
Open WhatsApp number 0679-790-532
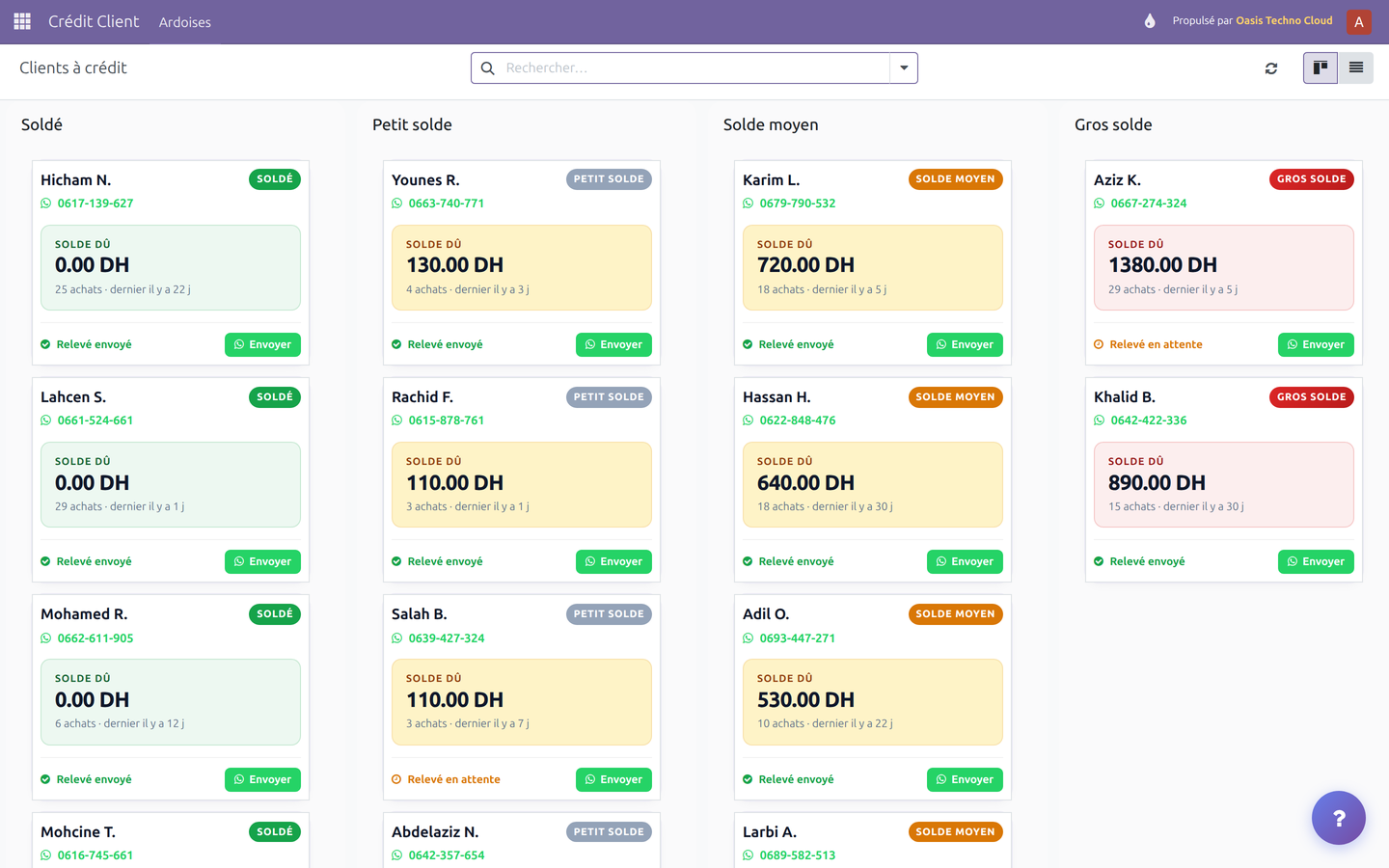(789, 203)
